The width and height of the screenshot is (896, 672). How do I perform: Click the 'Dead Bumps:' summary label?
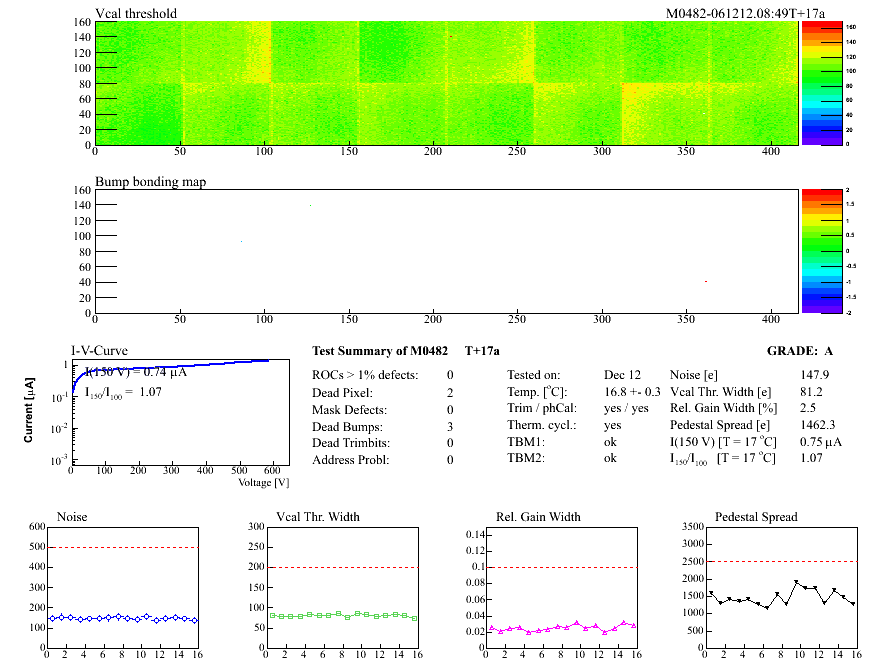click(x=344, y=427)
